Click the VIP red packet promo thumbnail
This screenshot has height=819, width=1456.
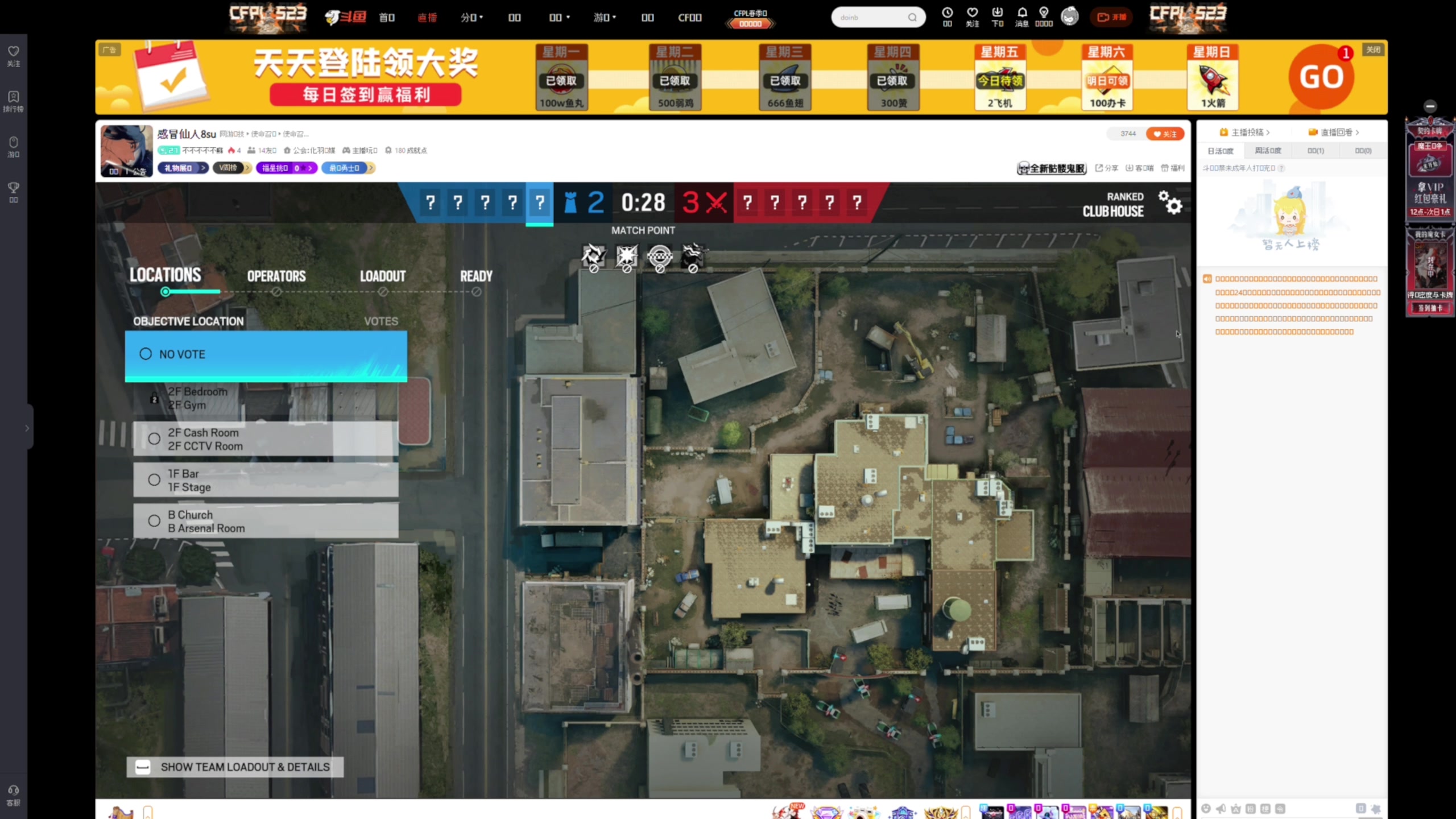[x=1430, y=168]
